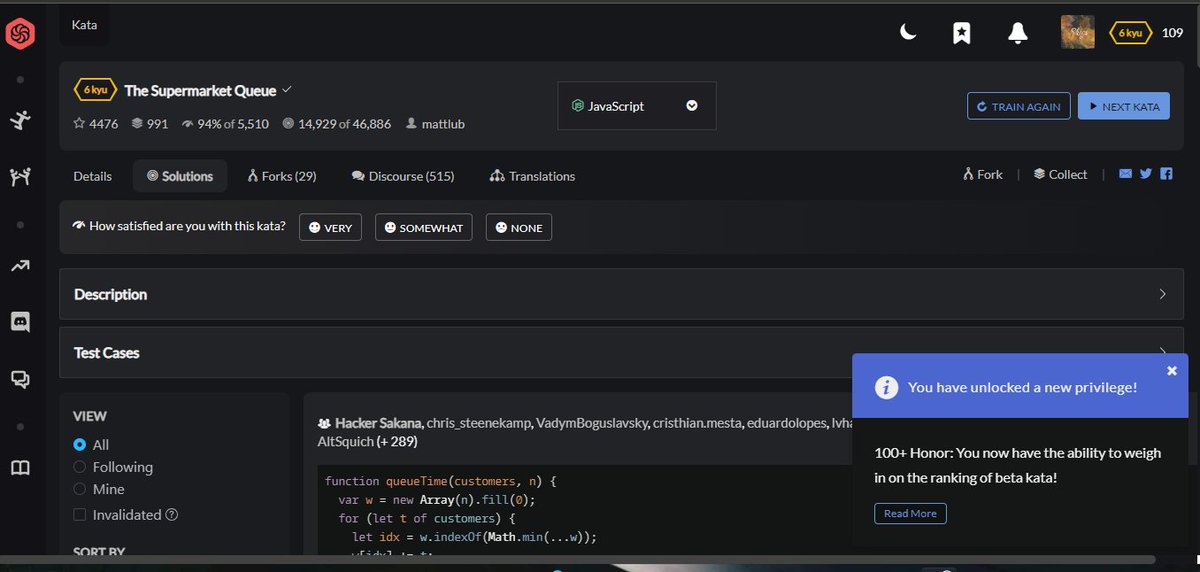Open bookmarked collections icon in header
Viewport: 1200px width, 572px height.
point(961,33)
